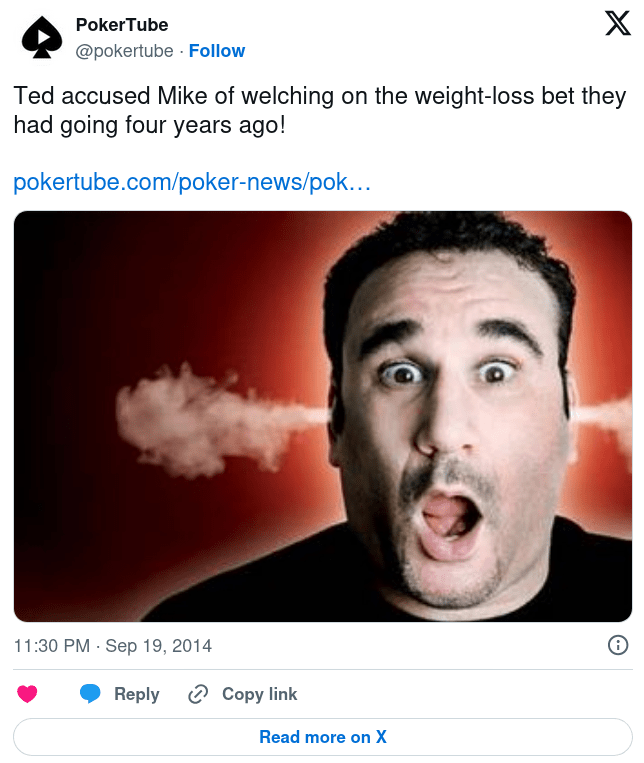Open the tweet info circle icon
Screen dimensions: 644x763
(x=618, y=645)
